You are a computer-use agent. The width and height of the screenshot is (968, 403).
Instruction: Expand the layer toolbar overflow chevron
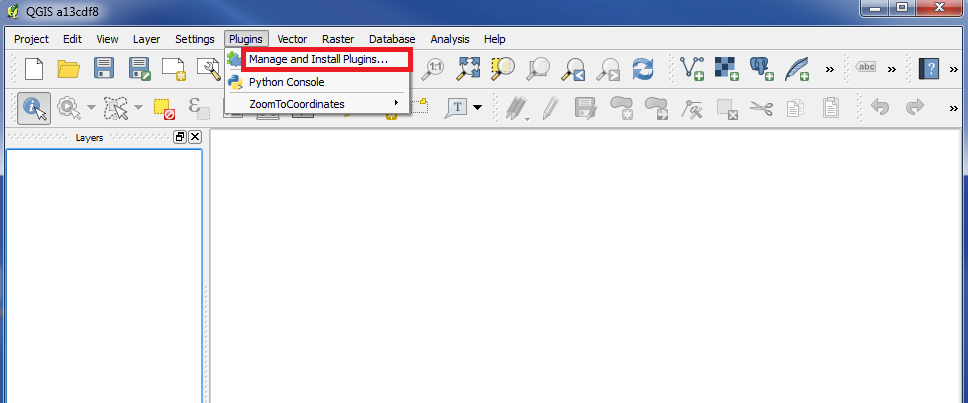pyautogui.click(x=830, y=69)
